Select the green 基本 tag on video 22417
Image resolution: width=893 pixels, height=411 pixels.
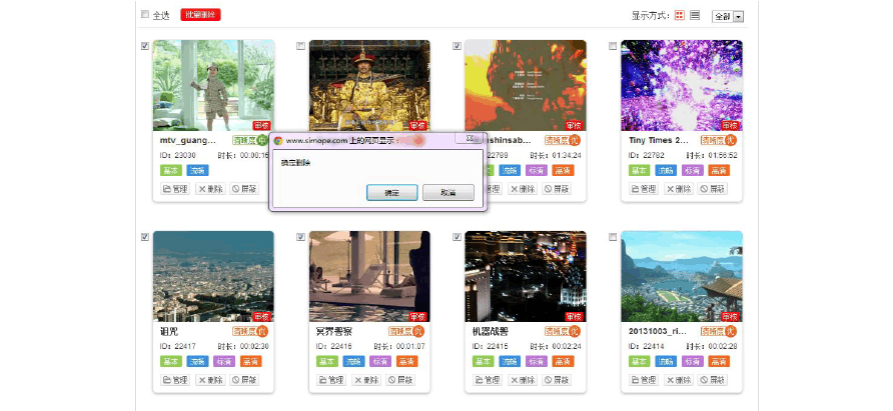(x=169, y=361)
